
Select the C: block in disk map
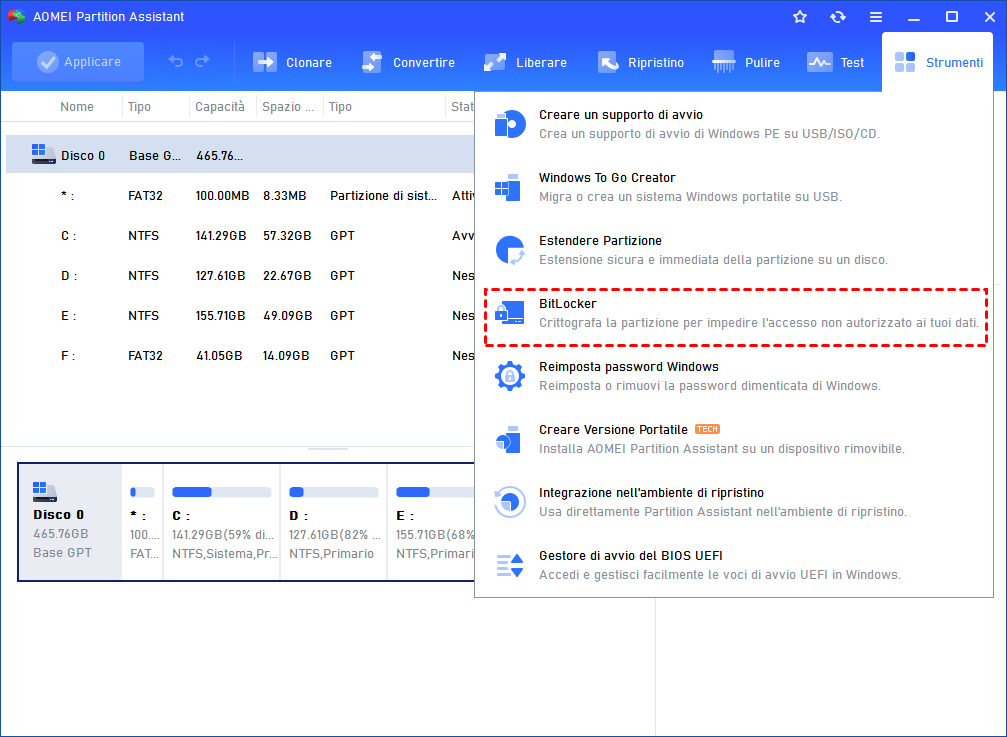tap(222, 522)
